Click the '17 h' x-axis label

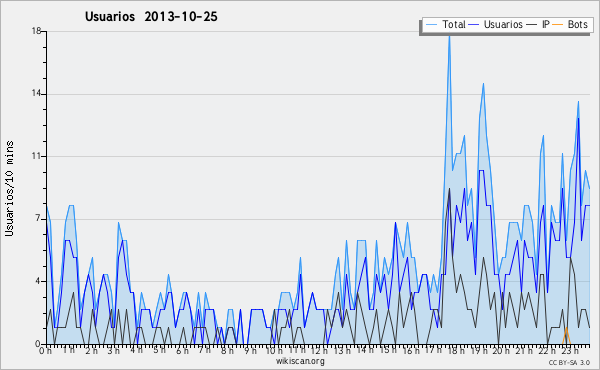433,350
